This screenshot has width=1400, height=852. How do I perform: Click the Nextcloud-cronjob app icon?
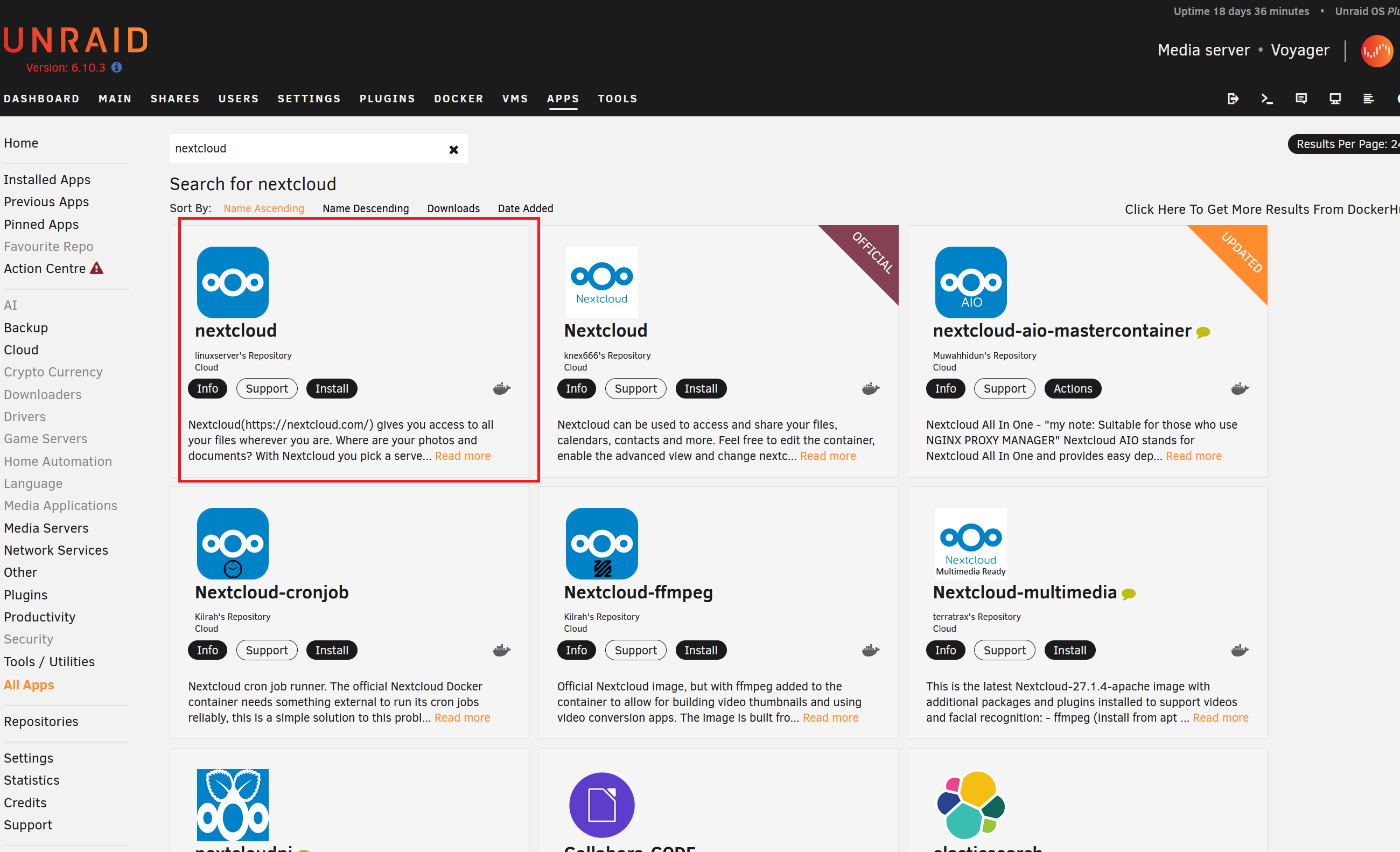click(233, 543)
